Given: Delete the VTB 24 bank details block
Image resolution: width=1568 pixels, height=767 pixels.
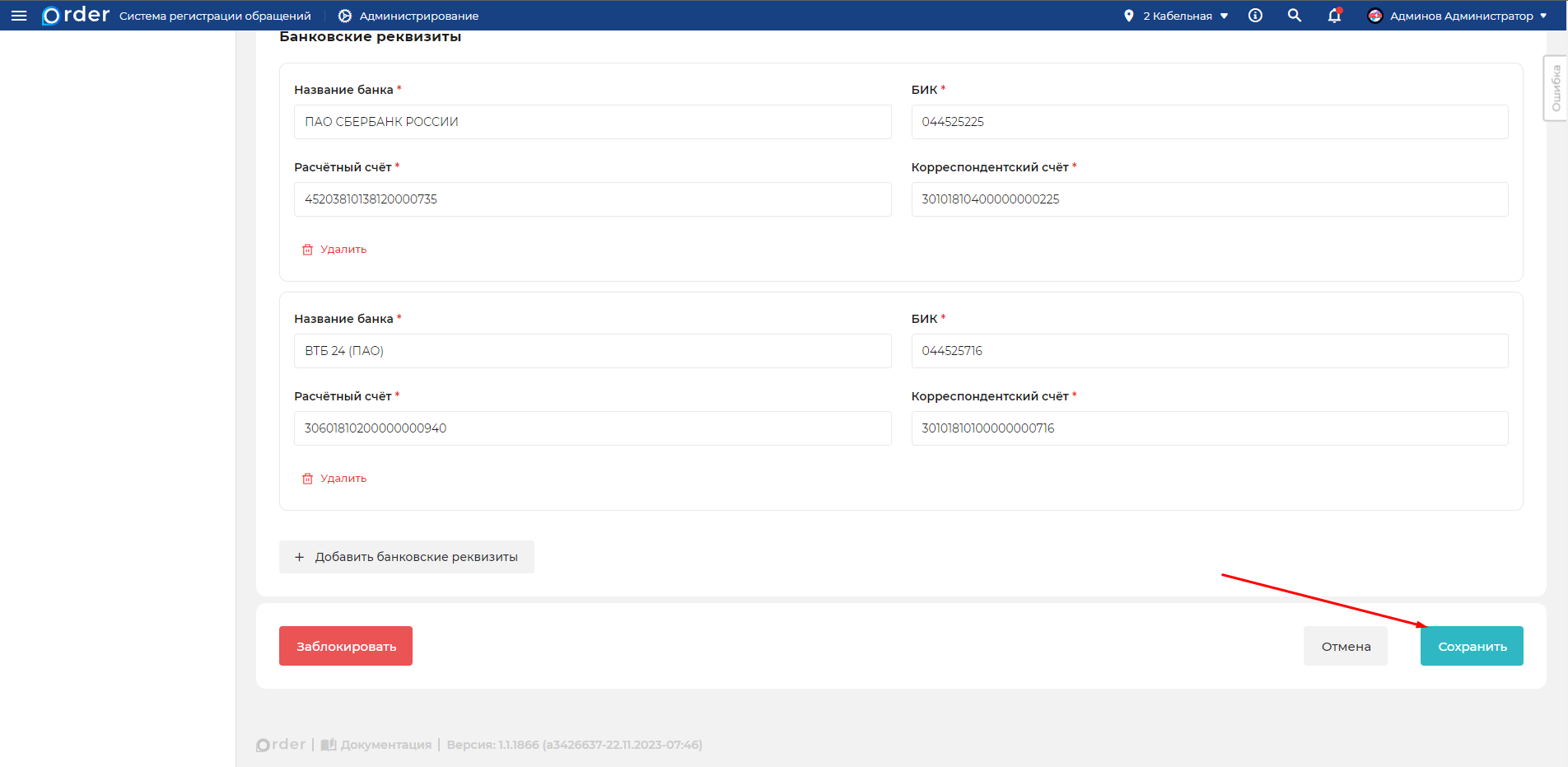Looking at the screenshot, I should tap(334, 479).
